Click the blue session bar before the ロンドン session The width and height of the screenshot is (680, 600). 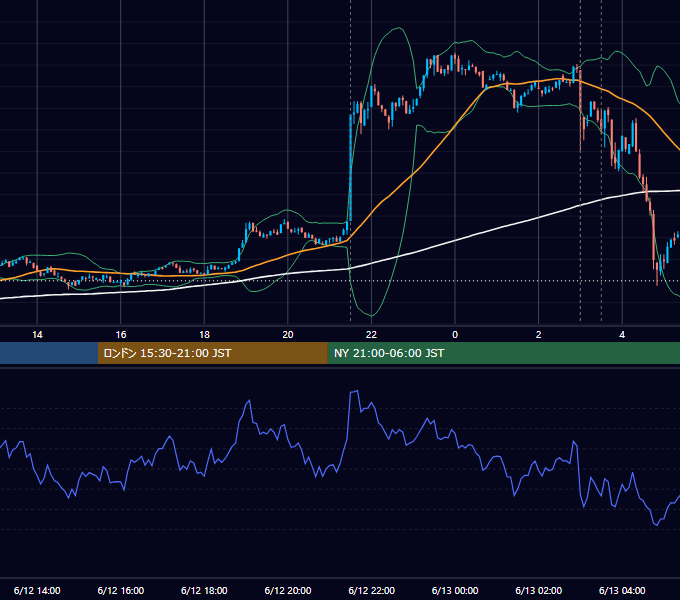pyautogui.click(x=49, y=353)
